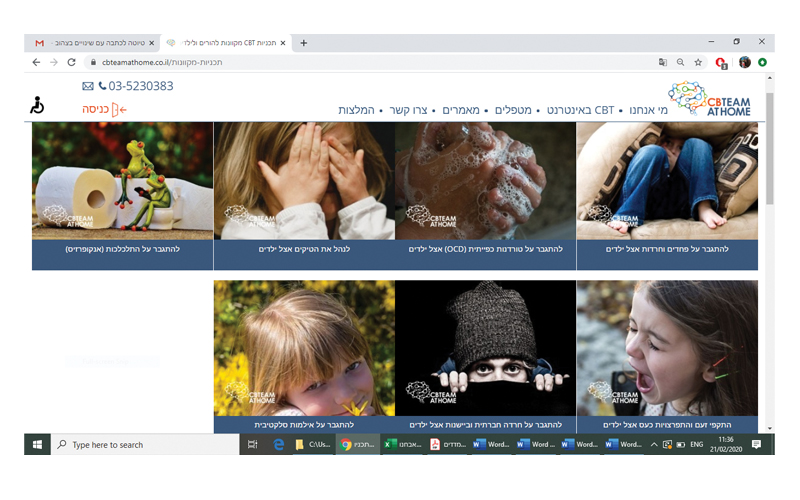This screenshot has height=500, width=800.
Task: Select the CBT programs browser tab
Action: pyautogui.click(x=227, y=43)
